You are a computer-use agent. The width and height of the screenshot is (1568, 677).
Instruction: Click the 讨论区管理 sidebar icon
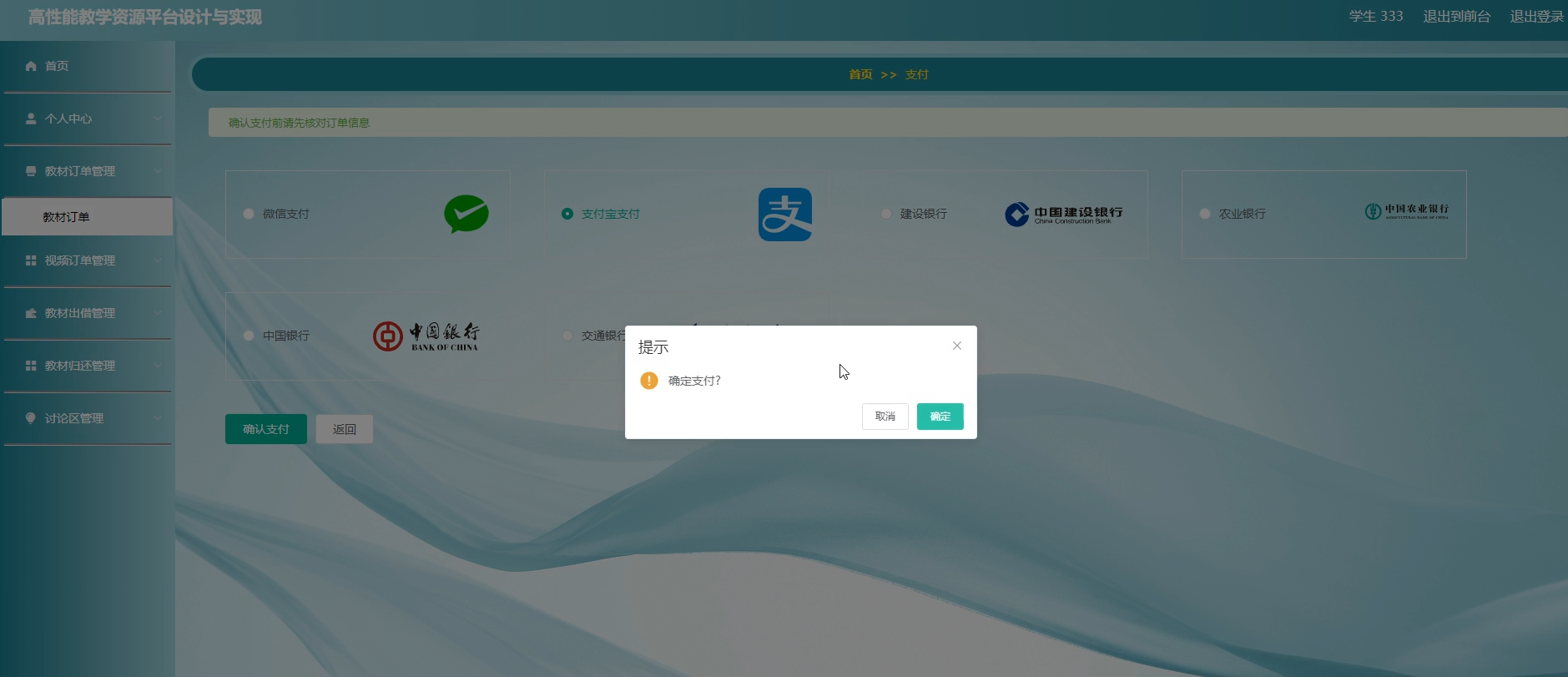click(31, 418)
